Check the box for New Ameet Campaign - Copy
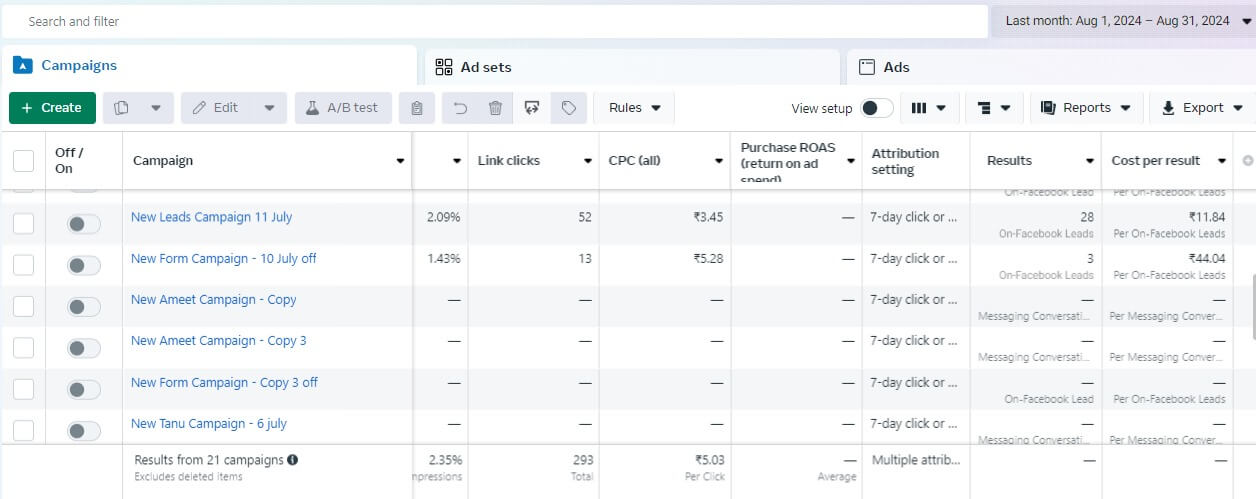 [x=23, y=306]
